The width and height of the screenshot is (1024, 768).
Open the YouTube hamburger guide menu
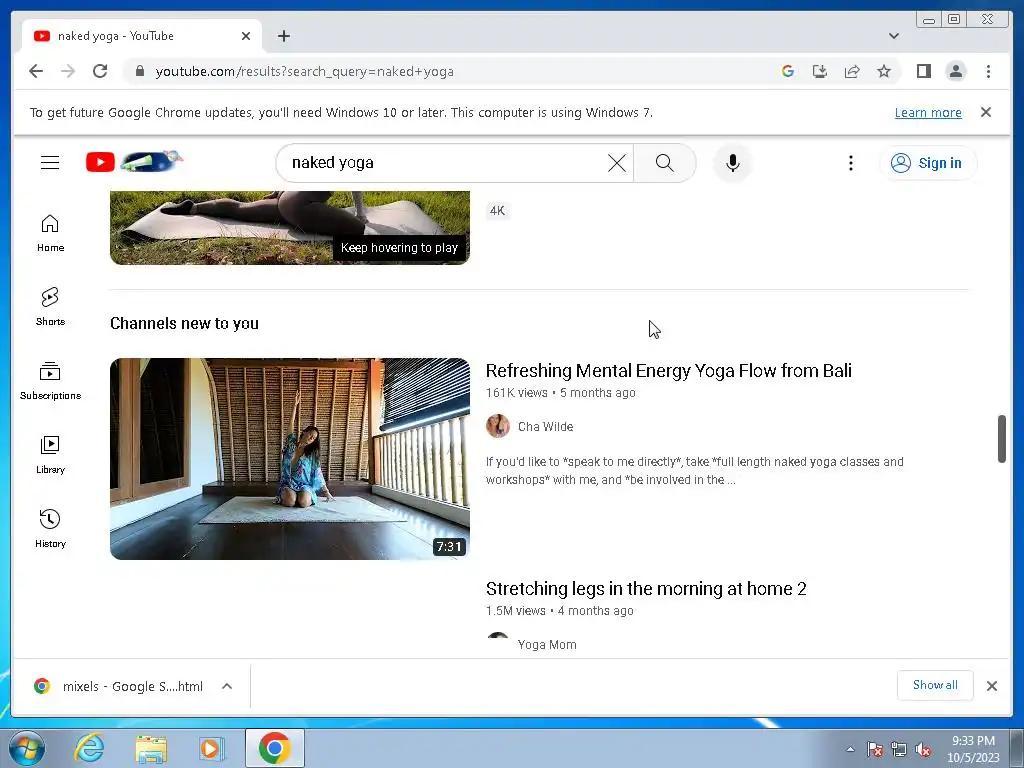pos(50,163)
